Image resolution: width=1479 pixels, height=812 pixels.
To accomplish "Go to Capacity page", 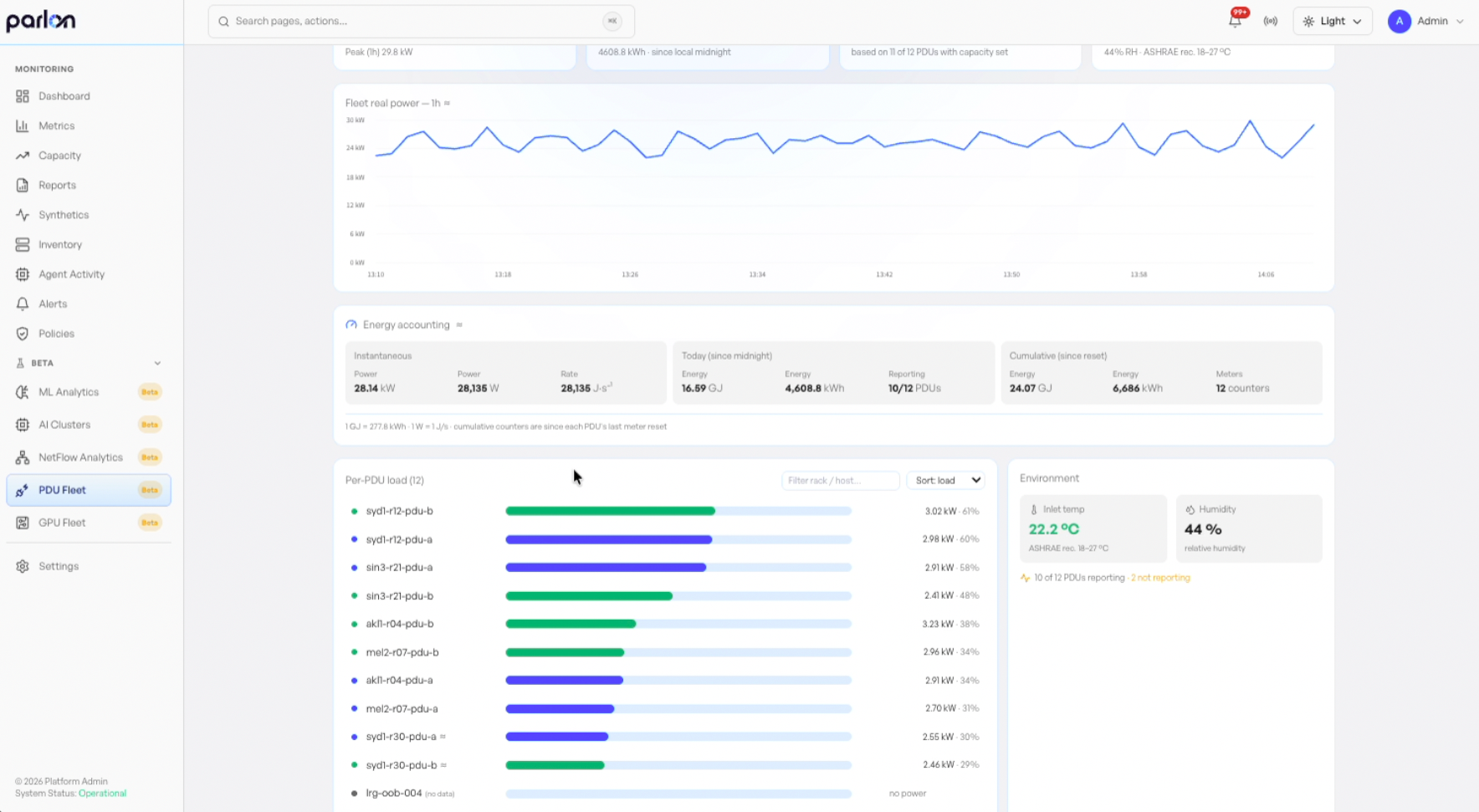I will pyautogui.click(x=59, y=156).
